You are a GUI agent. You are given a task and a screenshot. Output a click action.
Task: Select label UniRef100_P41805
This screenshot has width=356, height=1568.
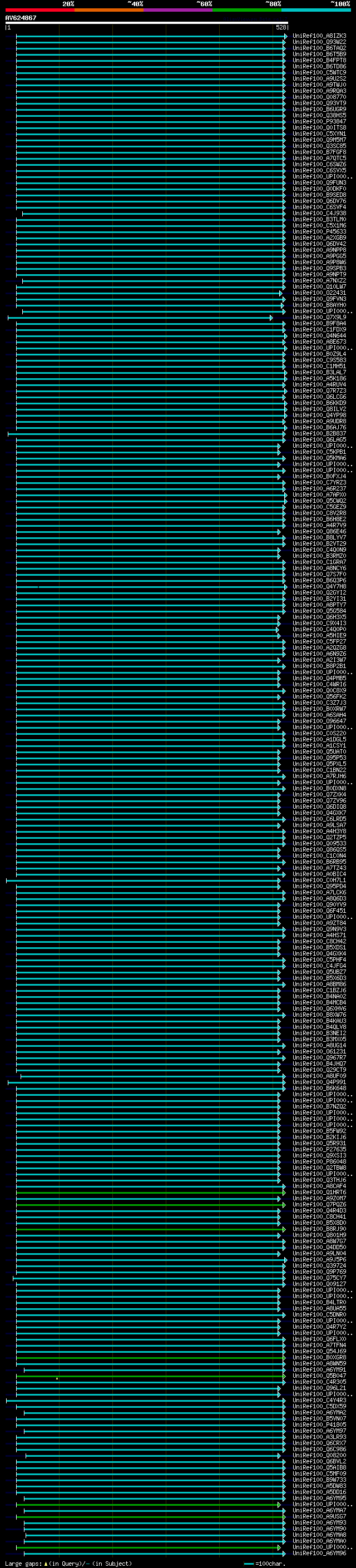(x=319, y=1424)
